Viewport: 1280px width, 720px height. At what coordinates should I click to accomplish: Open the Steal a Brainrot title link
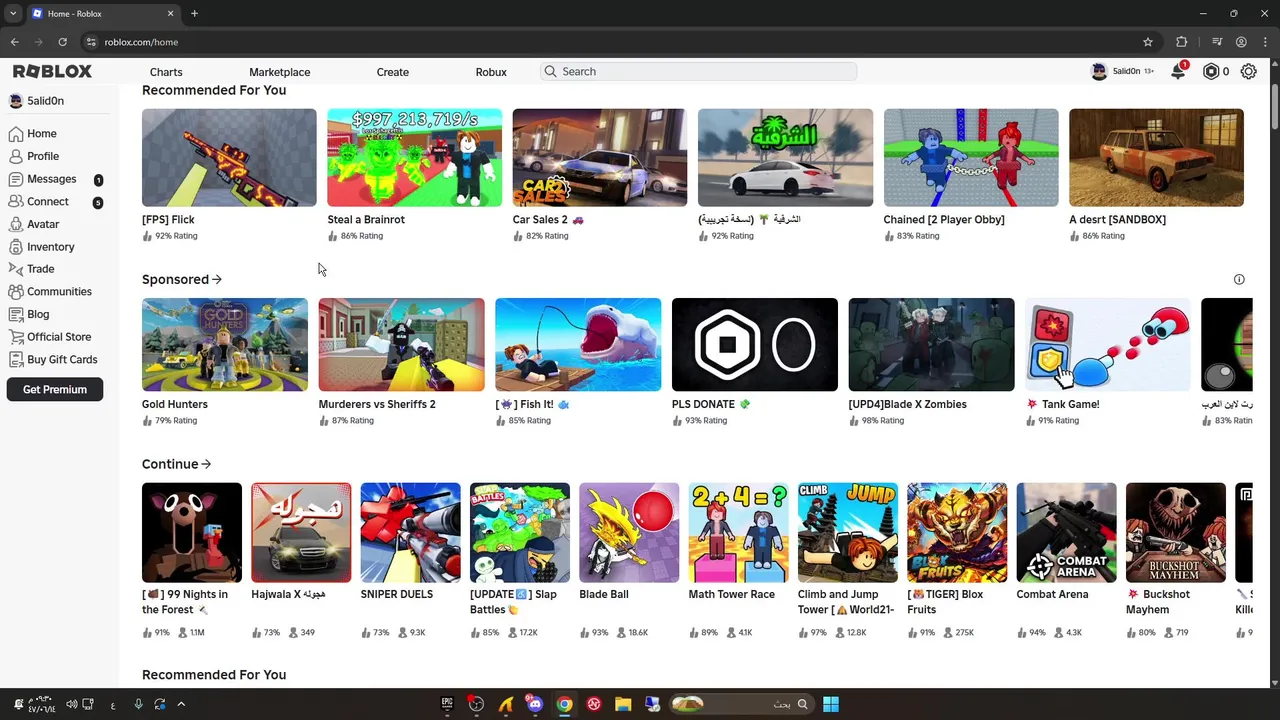(366, 219)
